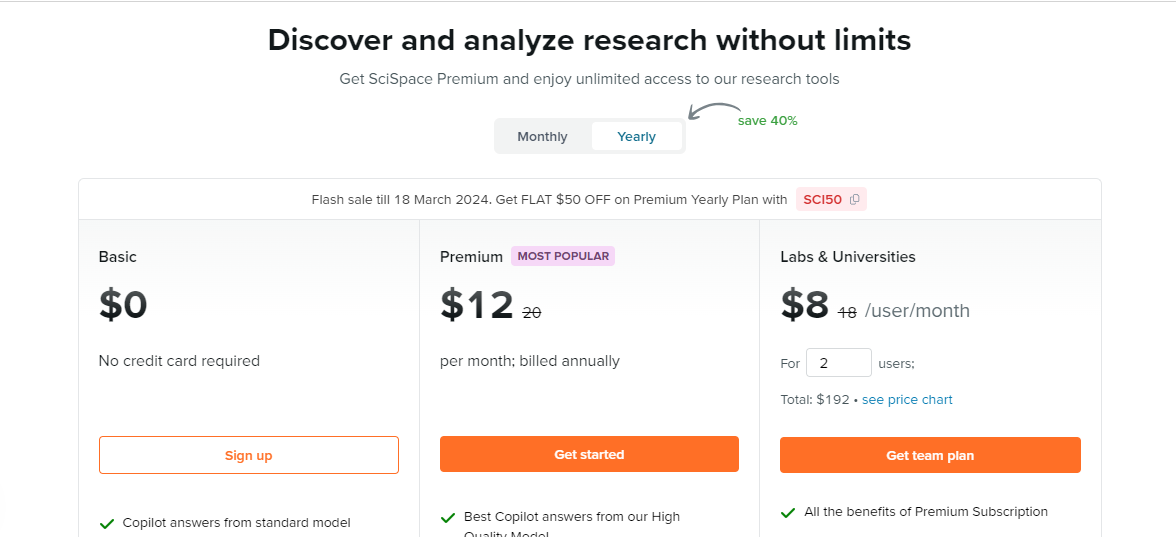This screenshot has height=537, width=1176.
Task: Open the see price chart link
Action: click(907, 400)
